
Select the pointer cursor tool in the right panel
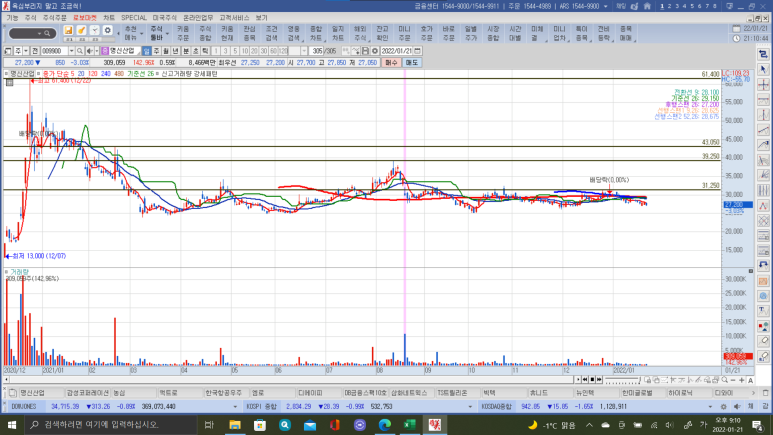(x=763, y=70)
